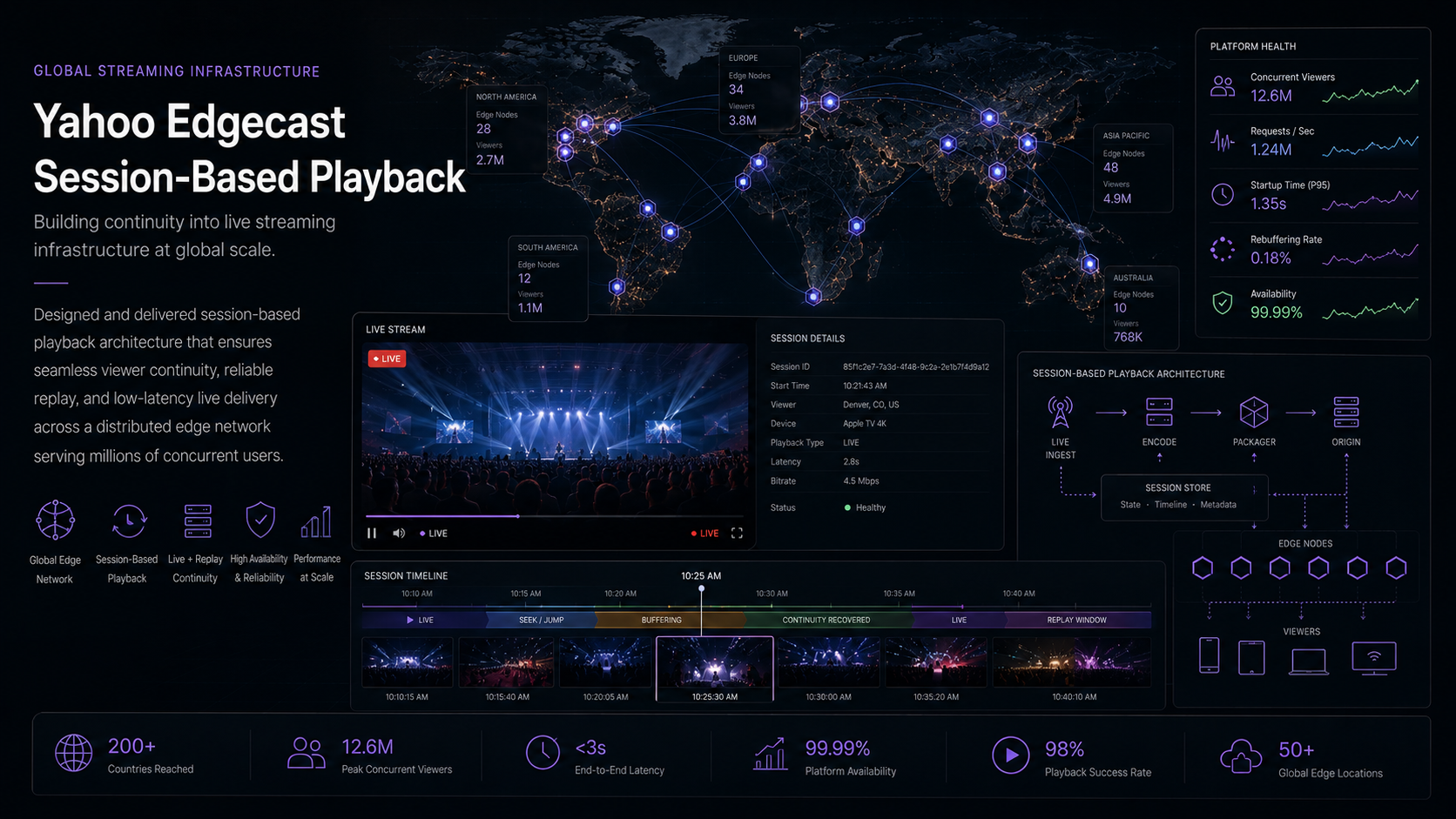Click the Global Edge Network globe icon
1456x819 pixels.
pyautogui.click(x=55, y=520)
